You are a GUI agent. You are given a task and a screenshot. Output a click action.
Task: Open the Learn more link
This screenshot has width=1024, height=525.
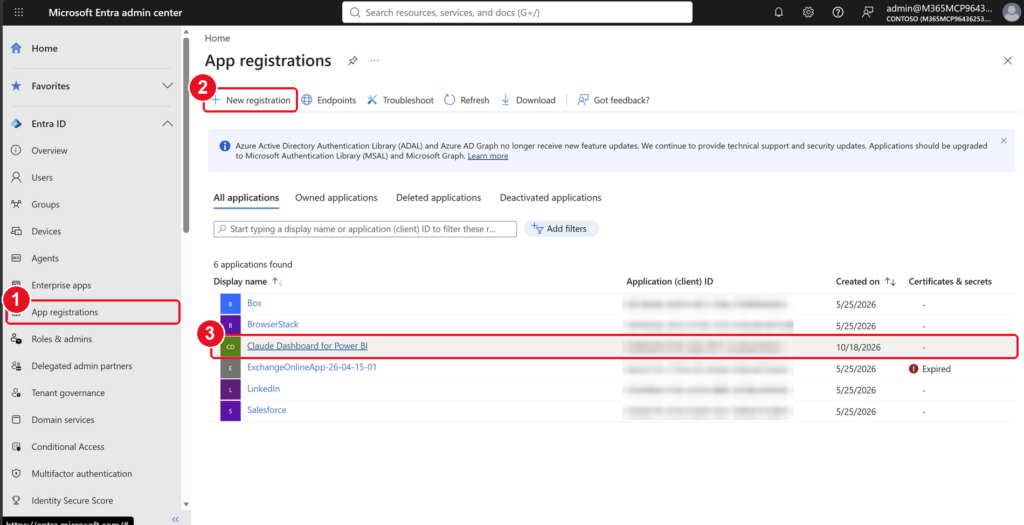tap(488, 156)
